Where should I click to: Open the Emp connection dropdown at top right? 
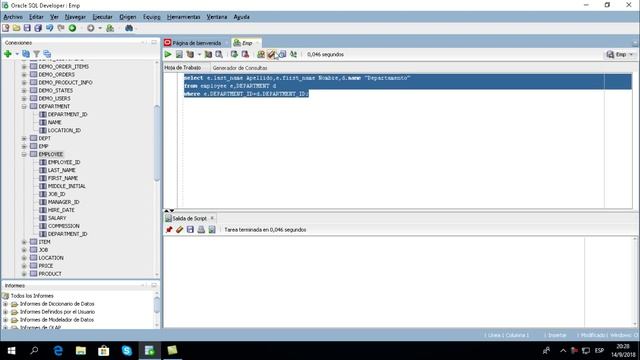[620, 54]
